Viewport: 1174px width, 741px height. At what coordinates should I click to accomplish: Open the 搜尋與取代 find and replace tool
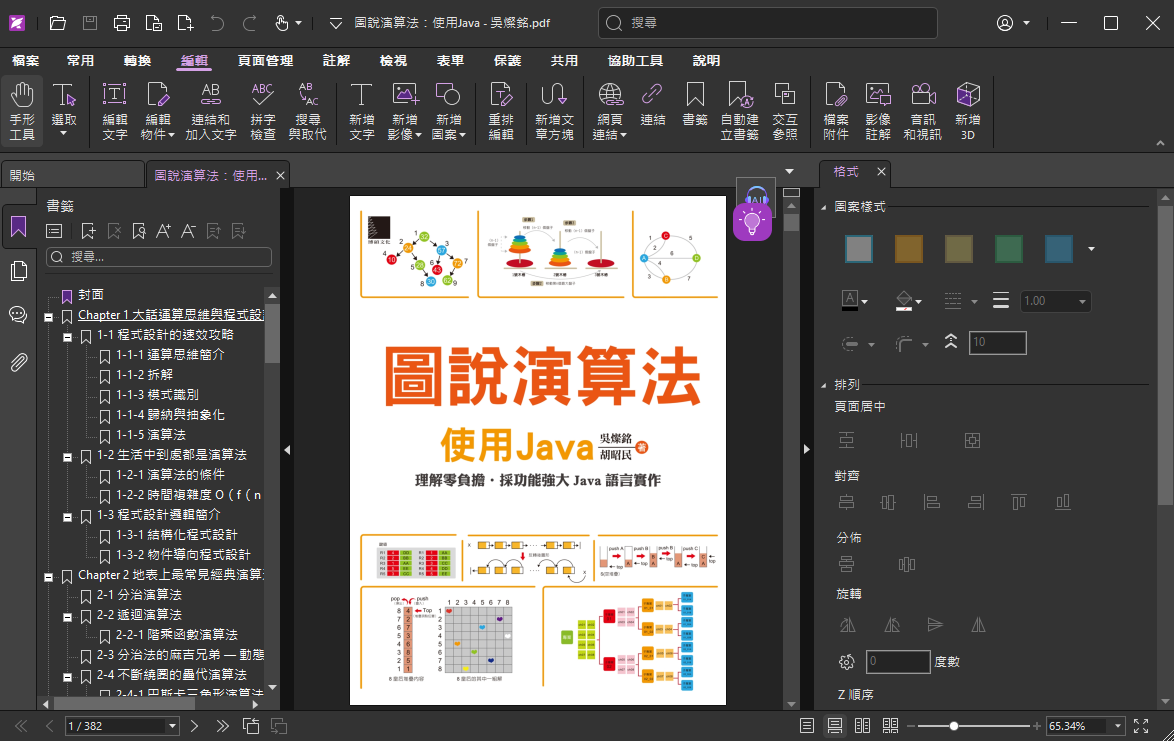(x=307, y=110)
